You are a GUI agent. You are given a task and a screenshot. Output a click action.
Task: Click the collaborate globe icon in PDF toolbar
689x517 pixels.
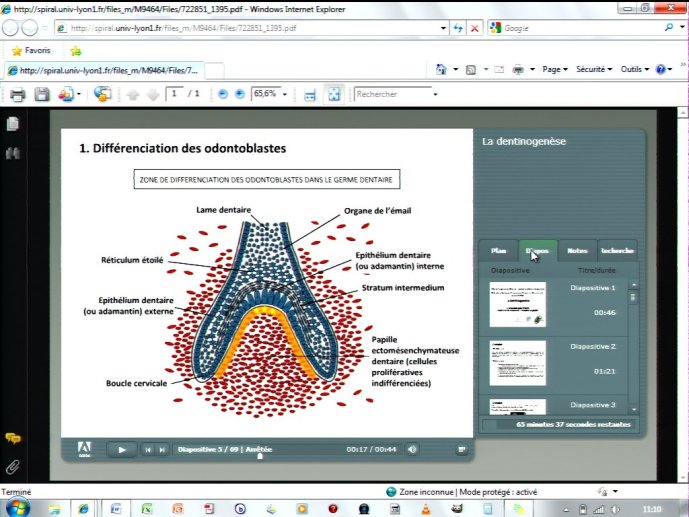(102, 94)
